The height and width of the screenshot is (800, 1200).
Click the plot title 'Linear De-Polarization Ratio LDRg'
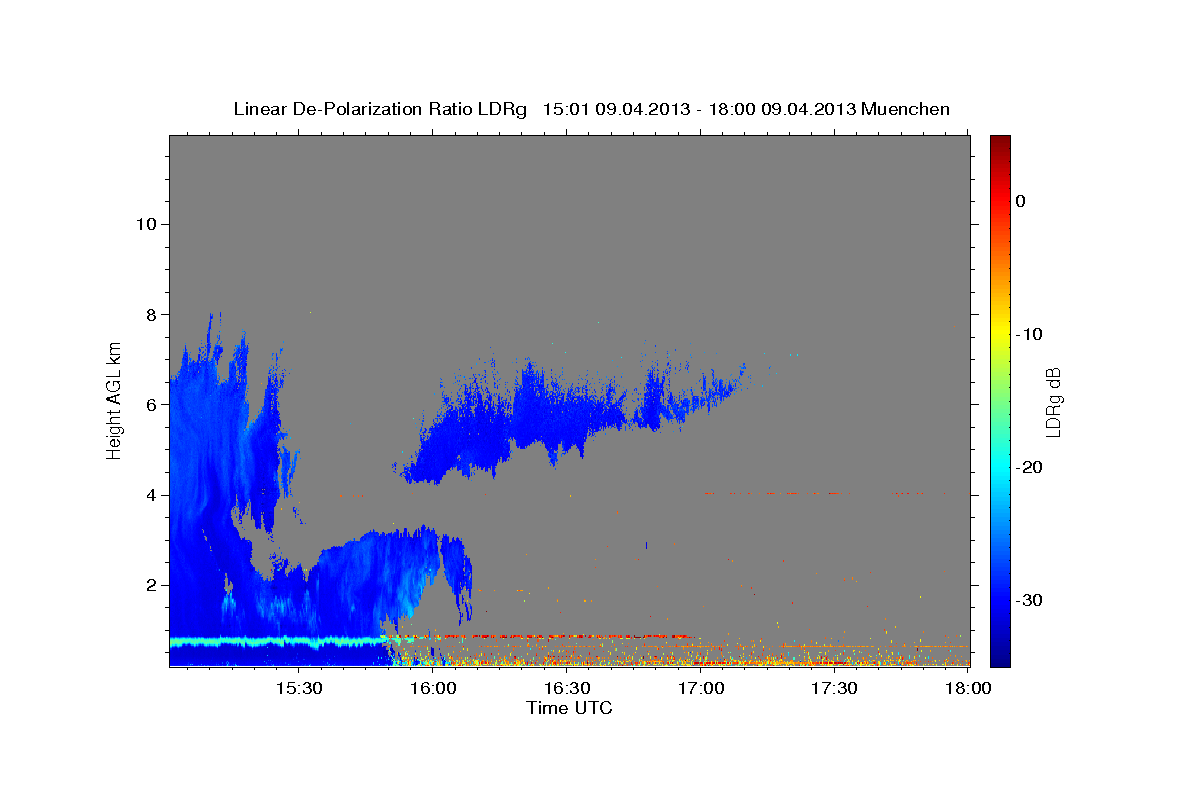[x=380, y=109]
